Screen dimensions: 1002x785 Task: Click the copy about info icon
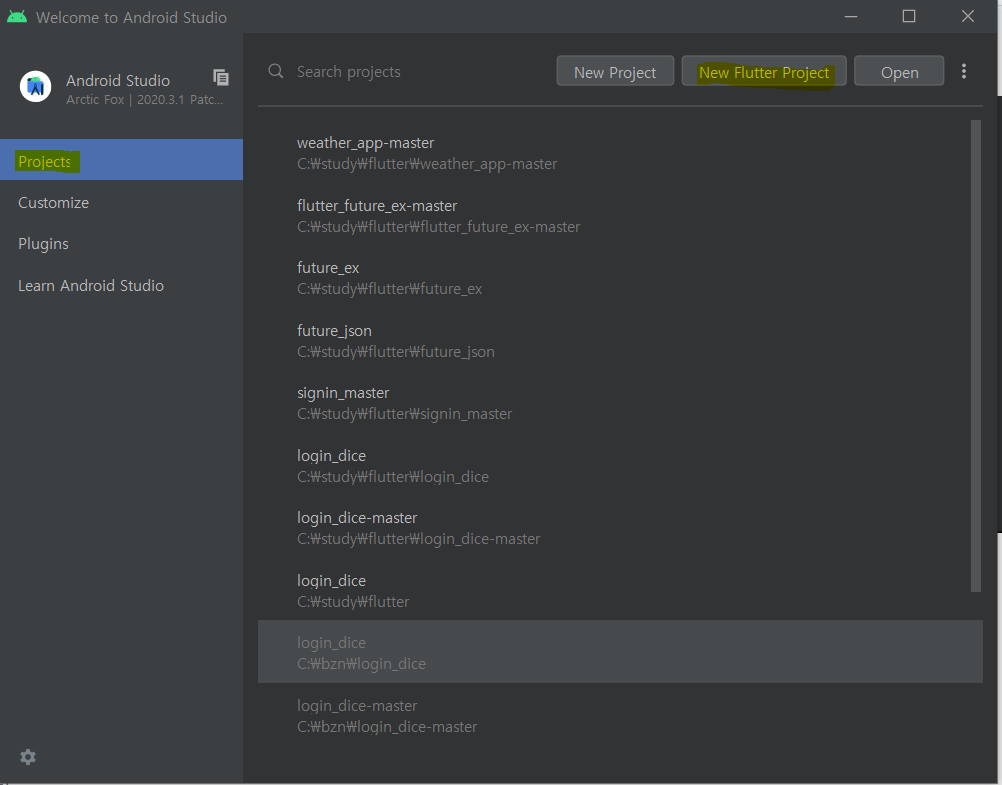[x=221, y=77]
